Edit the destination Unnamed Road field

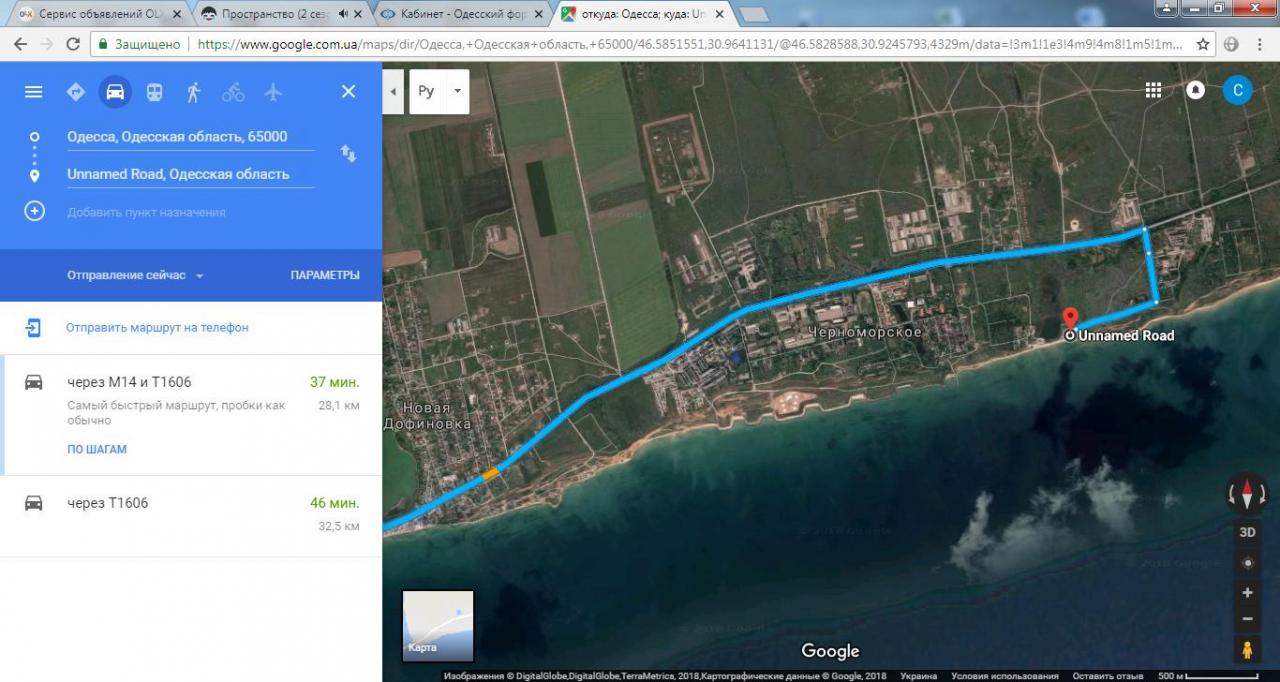click(190, 174)
